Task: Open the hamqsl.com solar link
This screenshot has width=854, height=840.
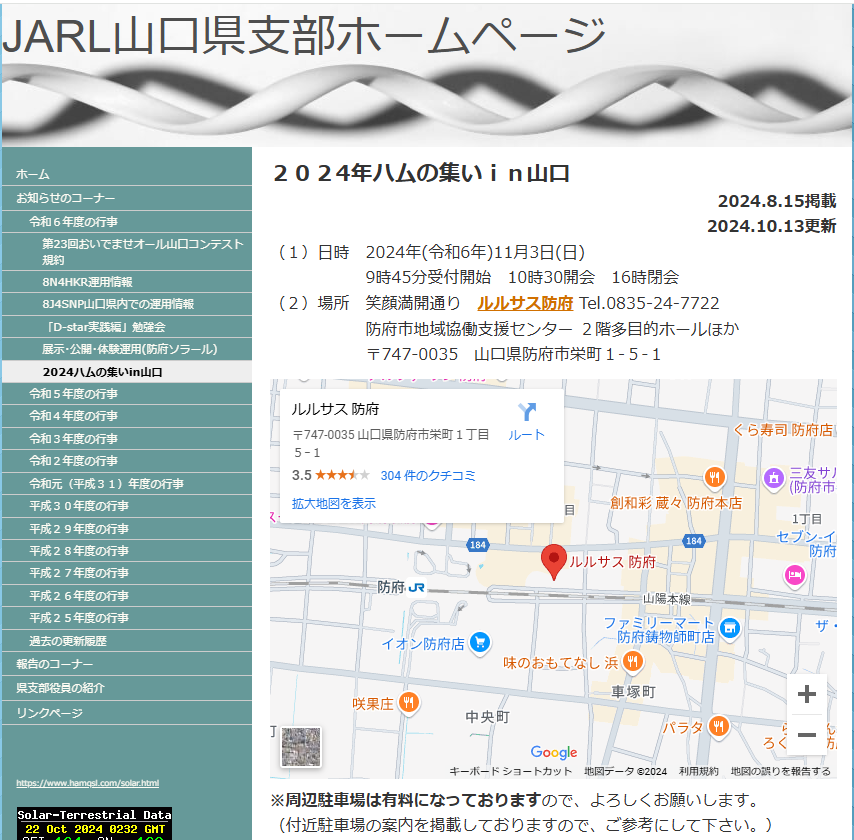Action: click(x=88, y=783)
